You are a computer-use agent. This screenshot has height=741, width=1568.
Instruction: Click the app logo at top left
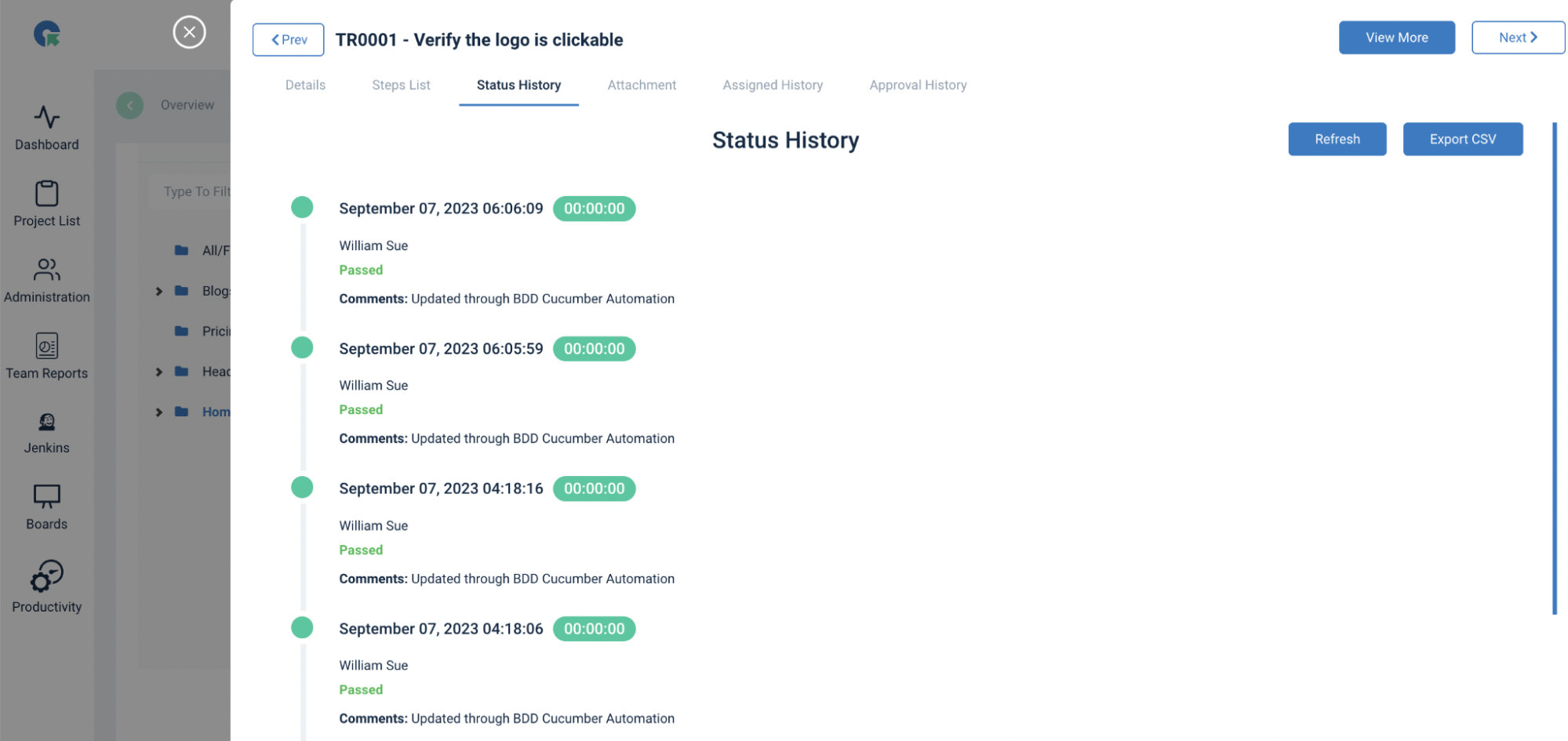(x=47, y=34)
